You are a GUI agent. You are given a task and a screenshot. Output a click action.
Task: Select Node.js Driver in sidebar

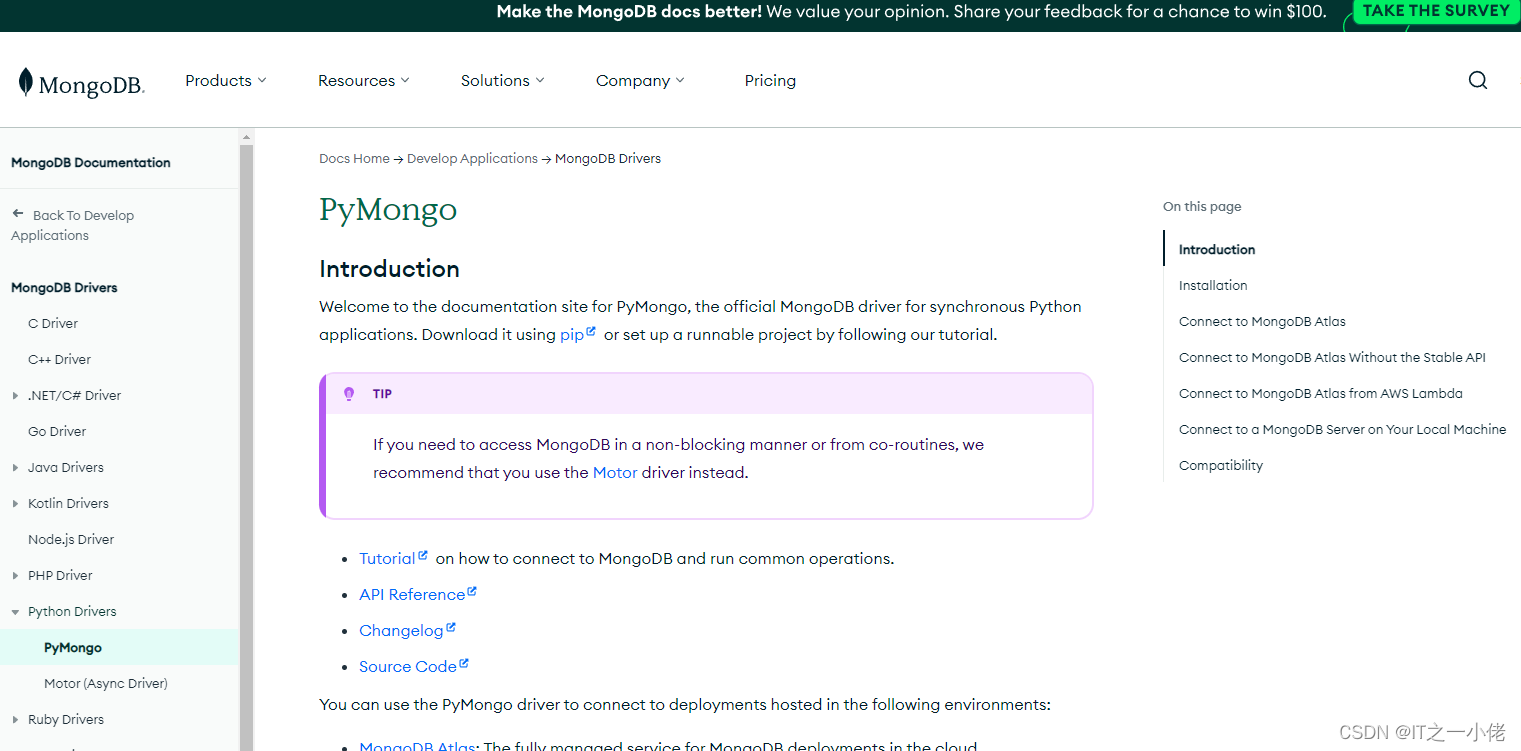pos(71,539)
